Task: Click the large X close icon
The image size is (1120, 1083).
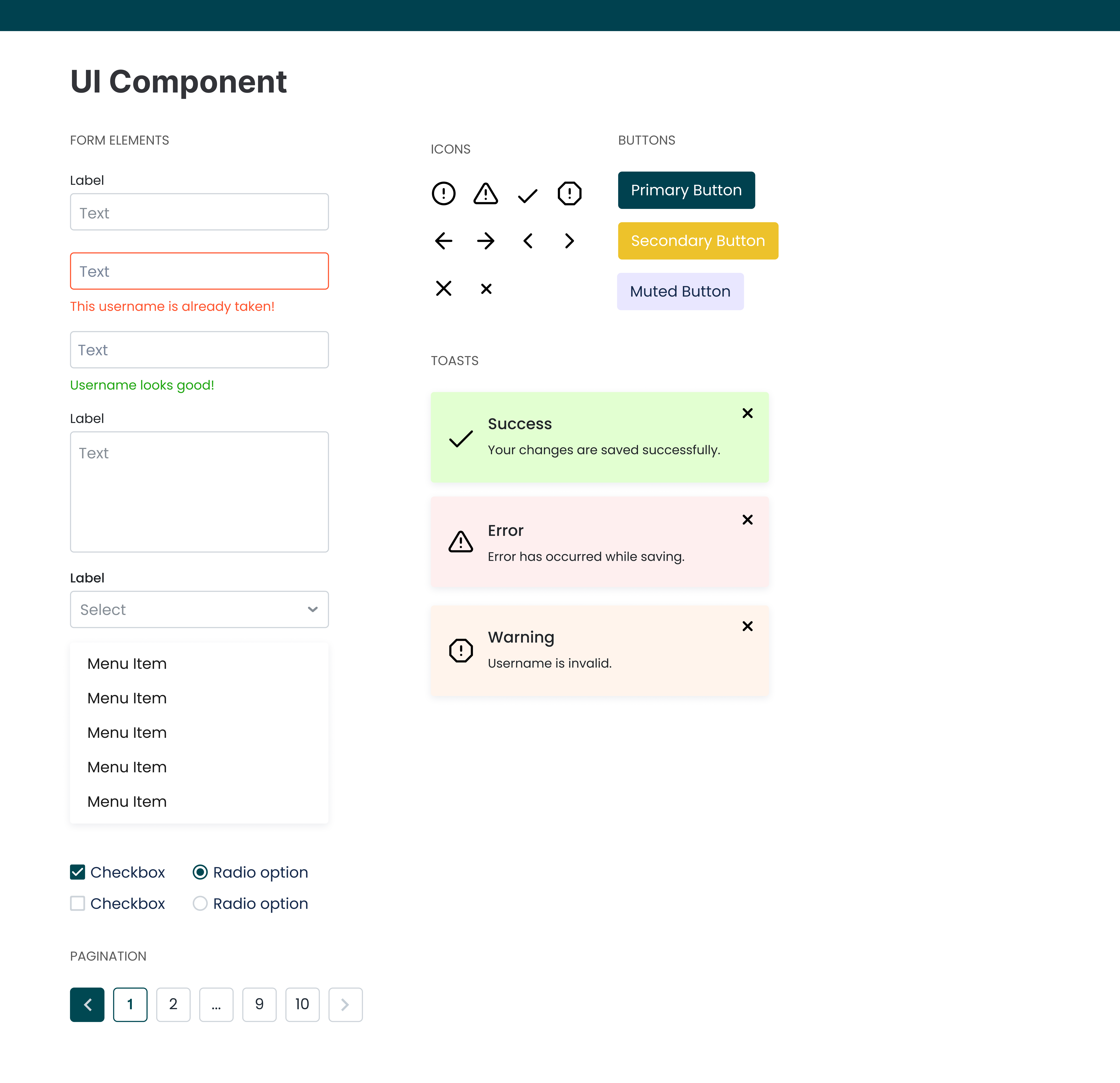Action: [x=443, y=288]
